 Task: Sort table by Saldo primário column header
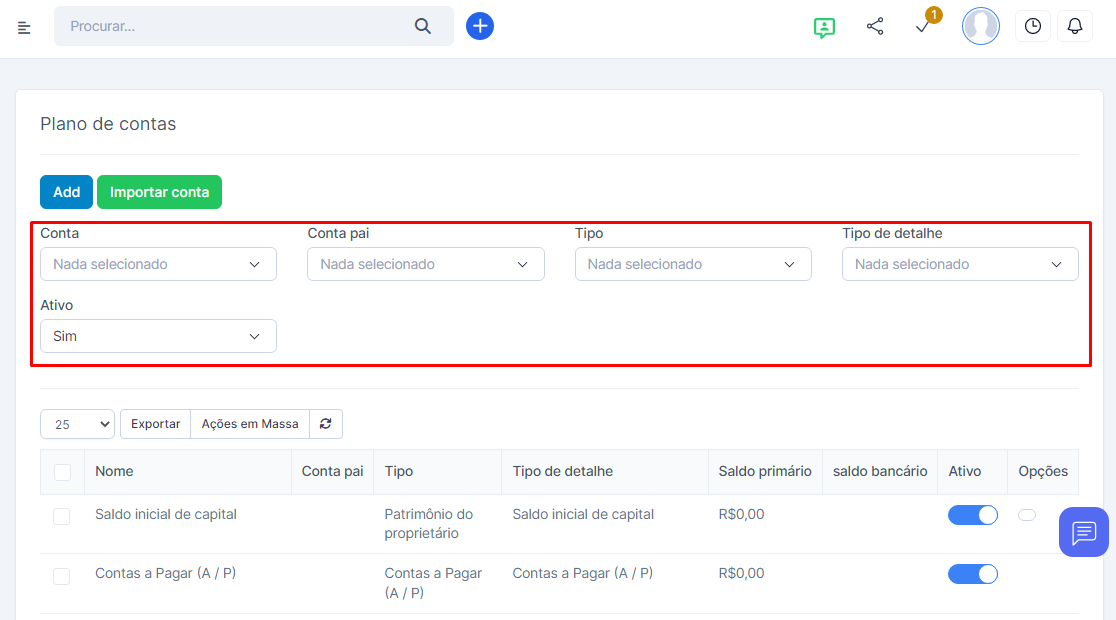pyautogui.click(x=765, y=471)
